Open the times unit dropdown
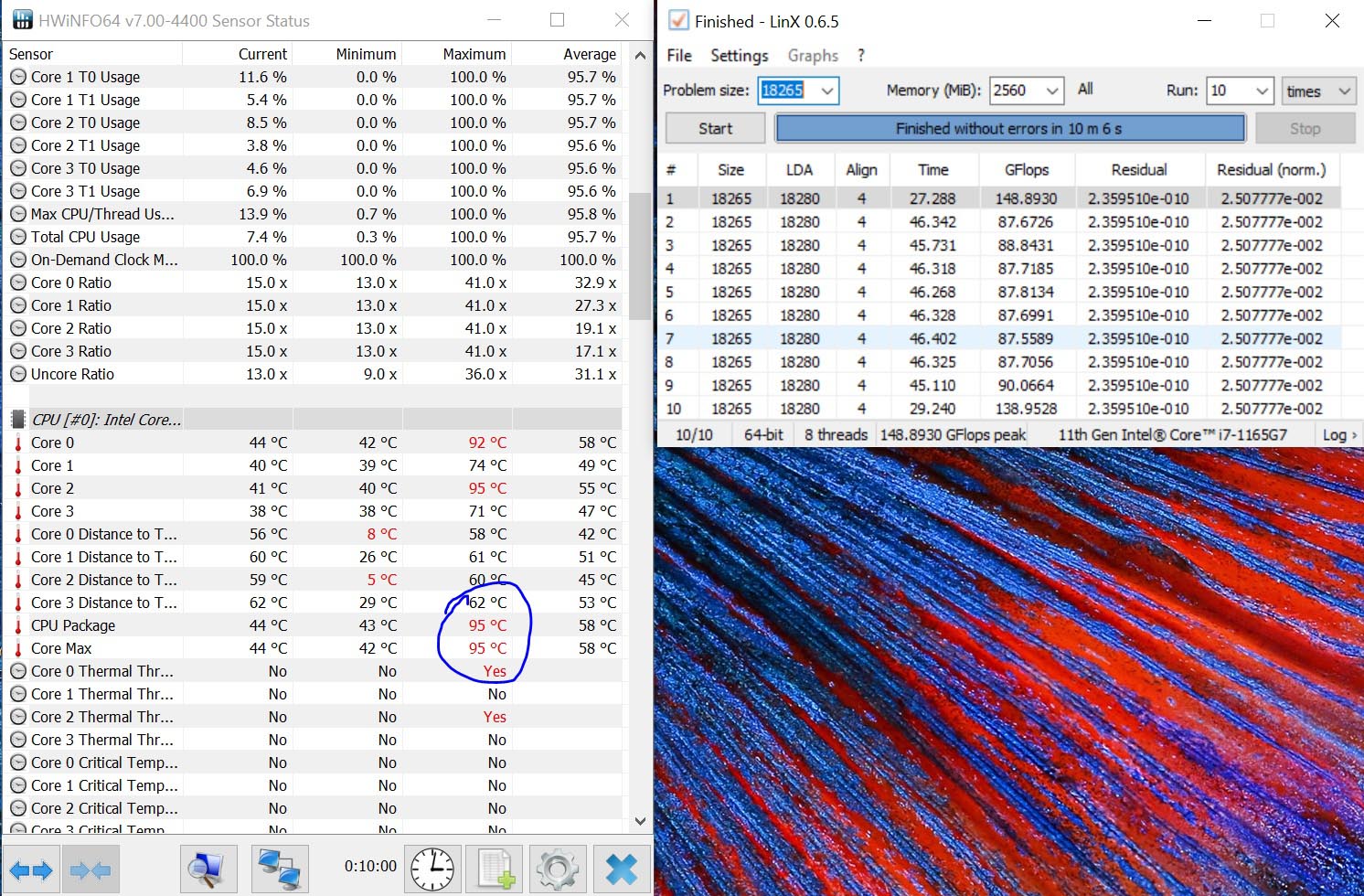The width and height of the screenshot is (1364, 896). (x=1344, y=91)
